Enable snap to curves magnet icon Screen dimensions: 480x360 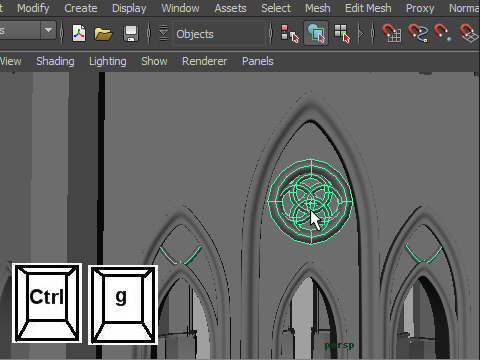click(x=418, y=33)
